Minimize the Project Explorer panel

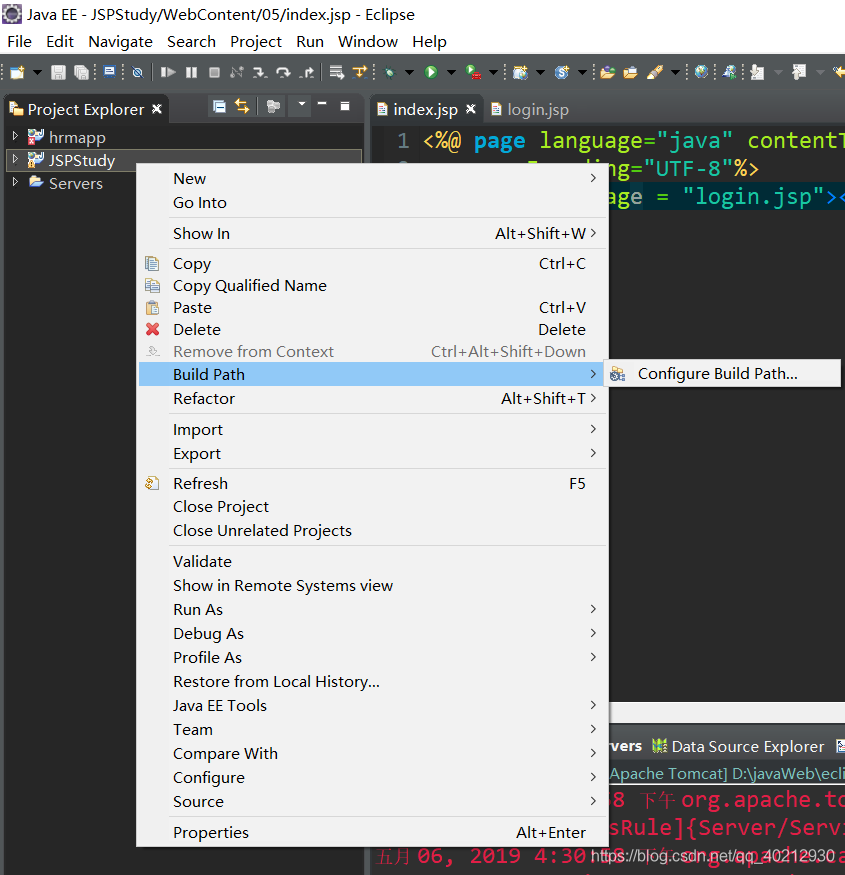pyautogui.click(x=322, y=104)
